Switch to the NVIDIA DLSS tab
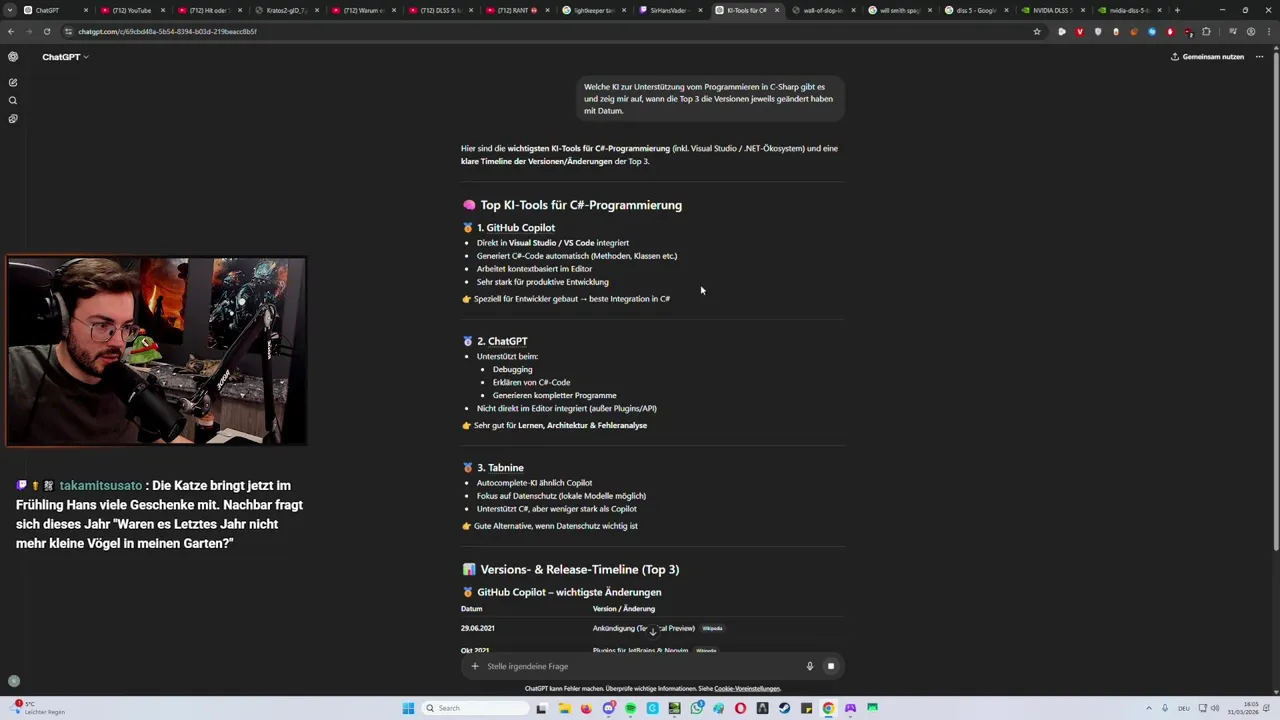The width and height of the screenshot is (1280, 720). point(1052,10)
